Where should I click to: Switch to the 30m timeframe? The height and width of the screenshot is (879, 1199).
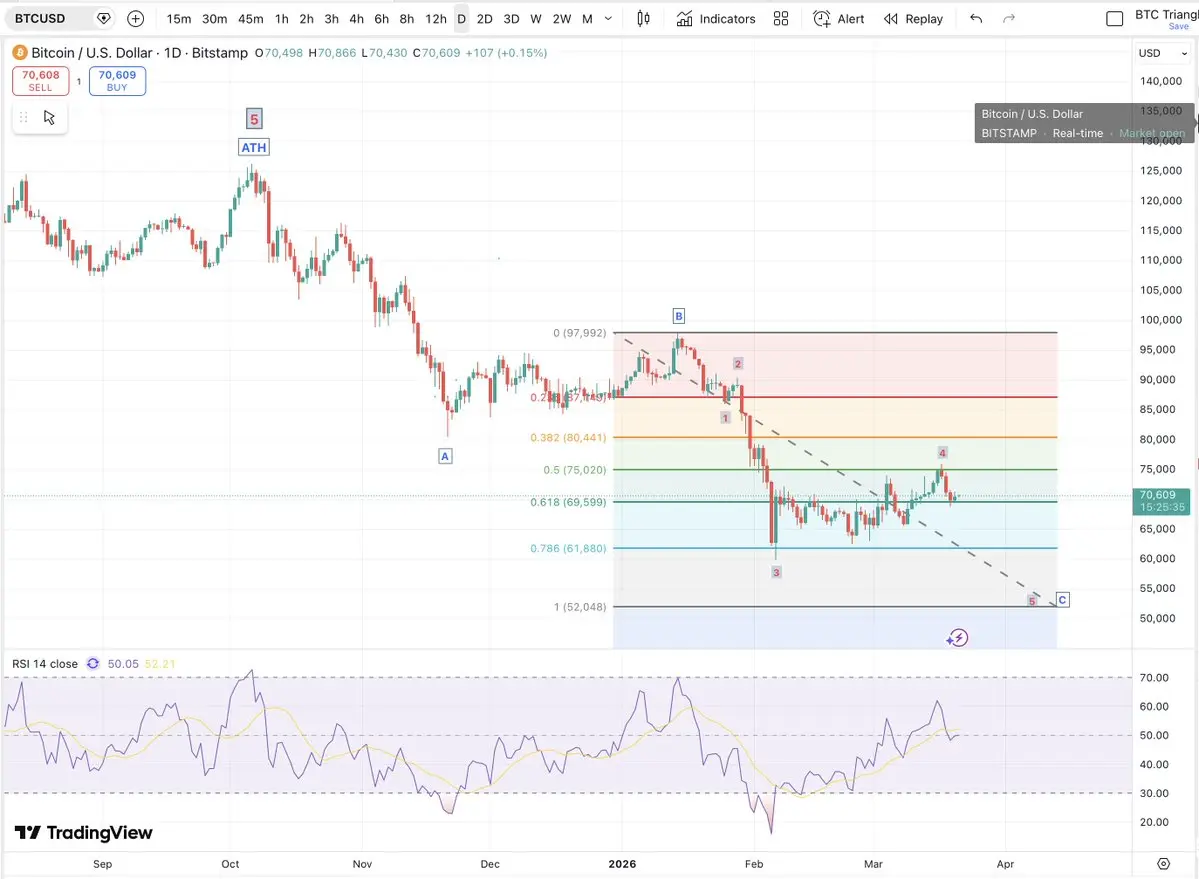pos(214,18)
